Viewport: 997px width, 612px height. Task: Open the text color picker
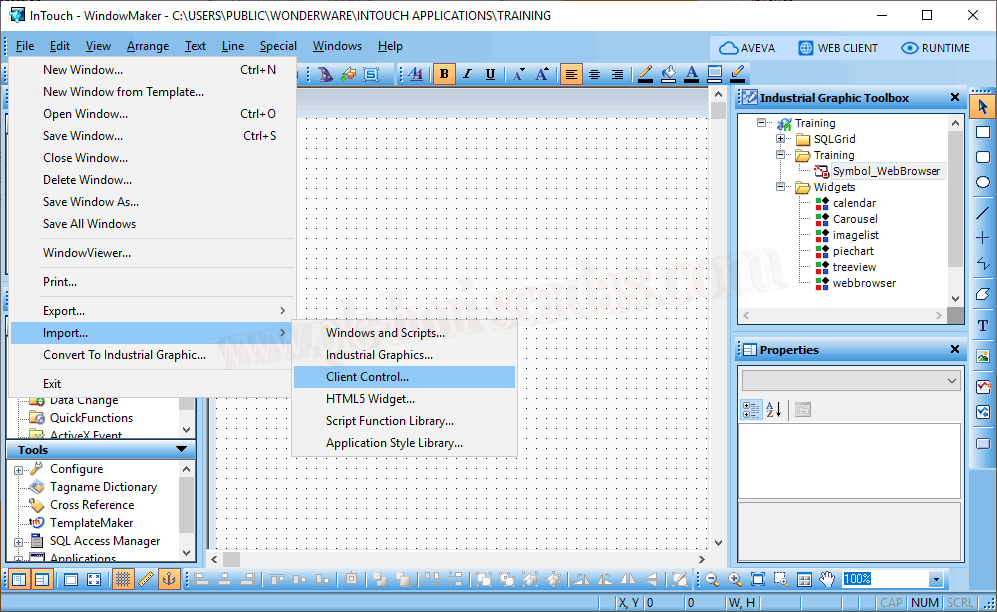pos(692,74)
